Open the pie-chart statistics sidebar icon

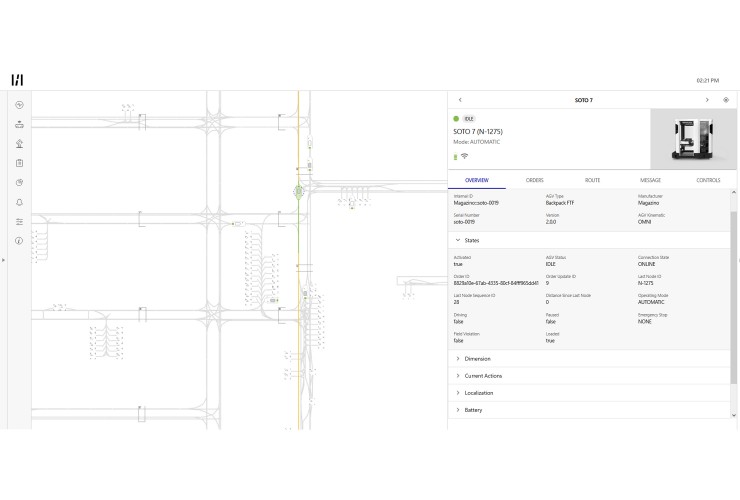point(19,183)
